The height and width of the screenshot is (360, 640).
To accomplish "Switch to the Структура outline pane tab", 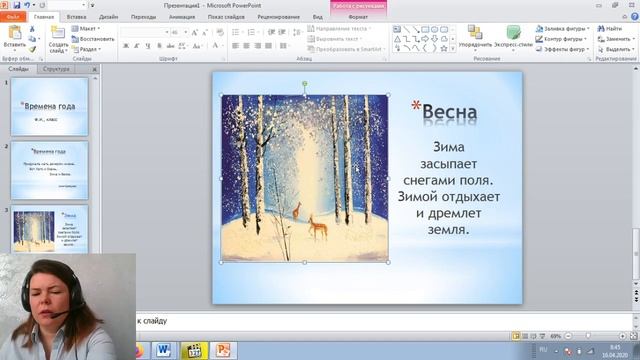I will [x=56, y=69].
